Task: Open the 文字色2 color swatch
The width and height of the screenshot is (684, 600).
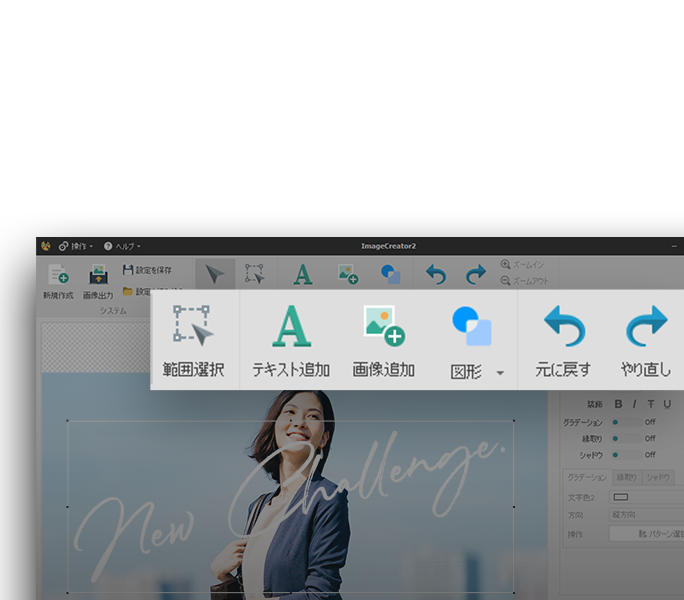Action: click(x=621, y=497)
